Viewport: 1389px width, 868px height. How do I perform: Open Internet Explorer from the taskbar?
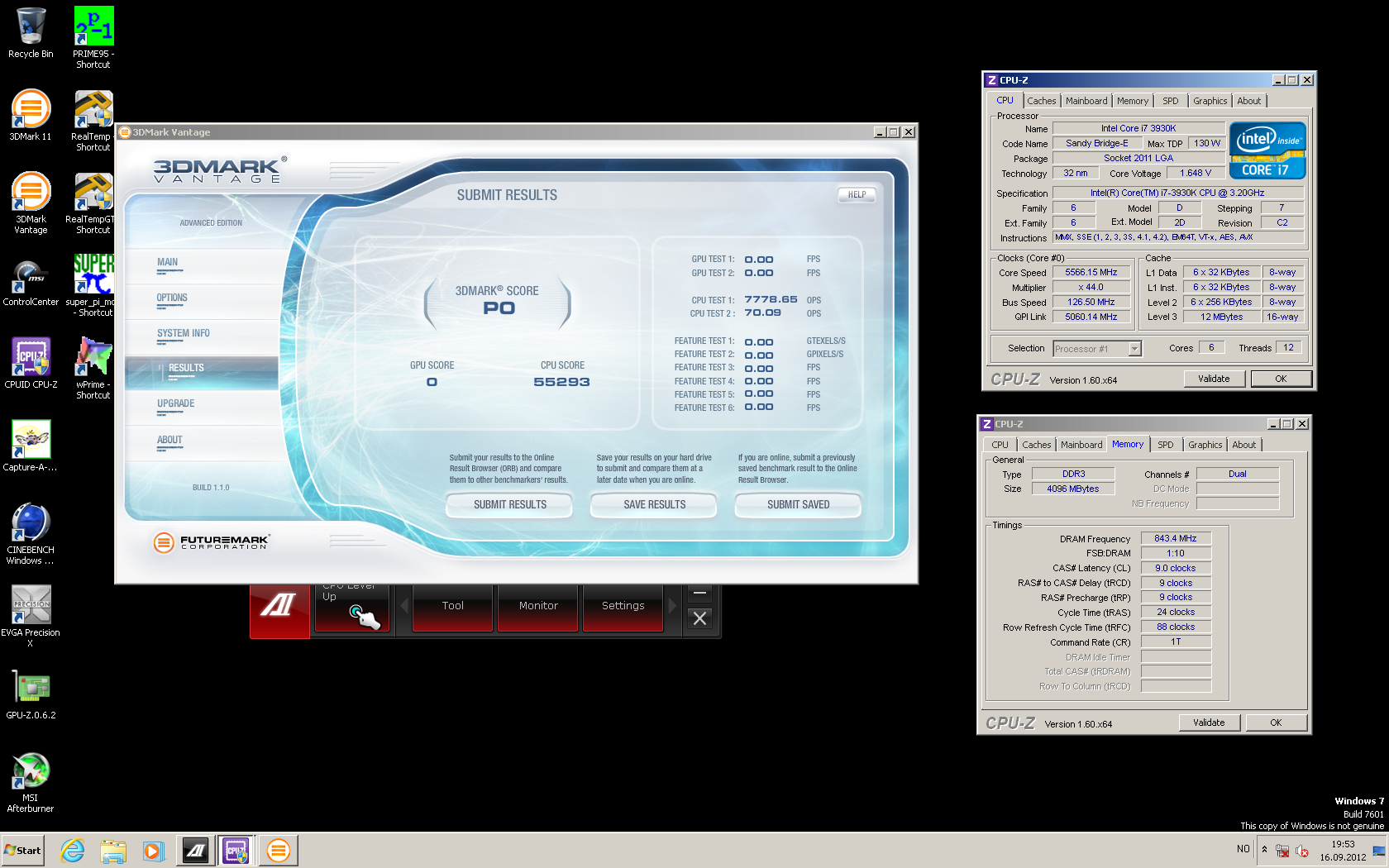tap(73, 850)
